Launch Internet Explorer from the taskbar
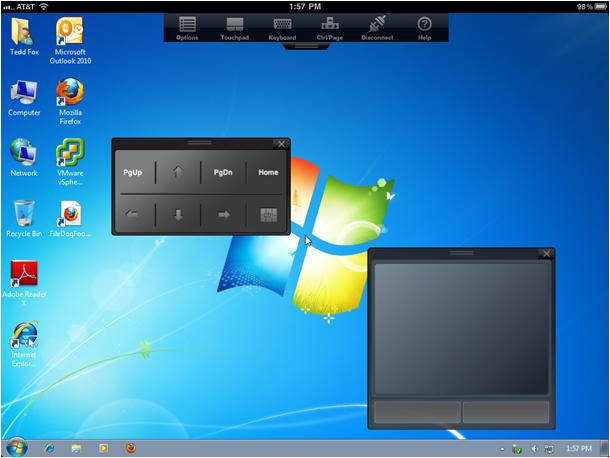Screen dimensions: 610x458 coord(49,448)
